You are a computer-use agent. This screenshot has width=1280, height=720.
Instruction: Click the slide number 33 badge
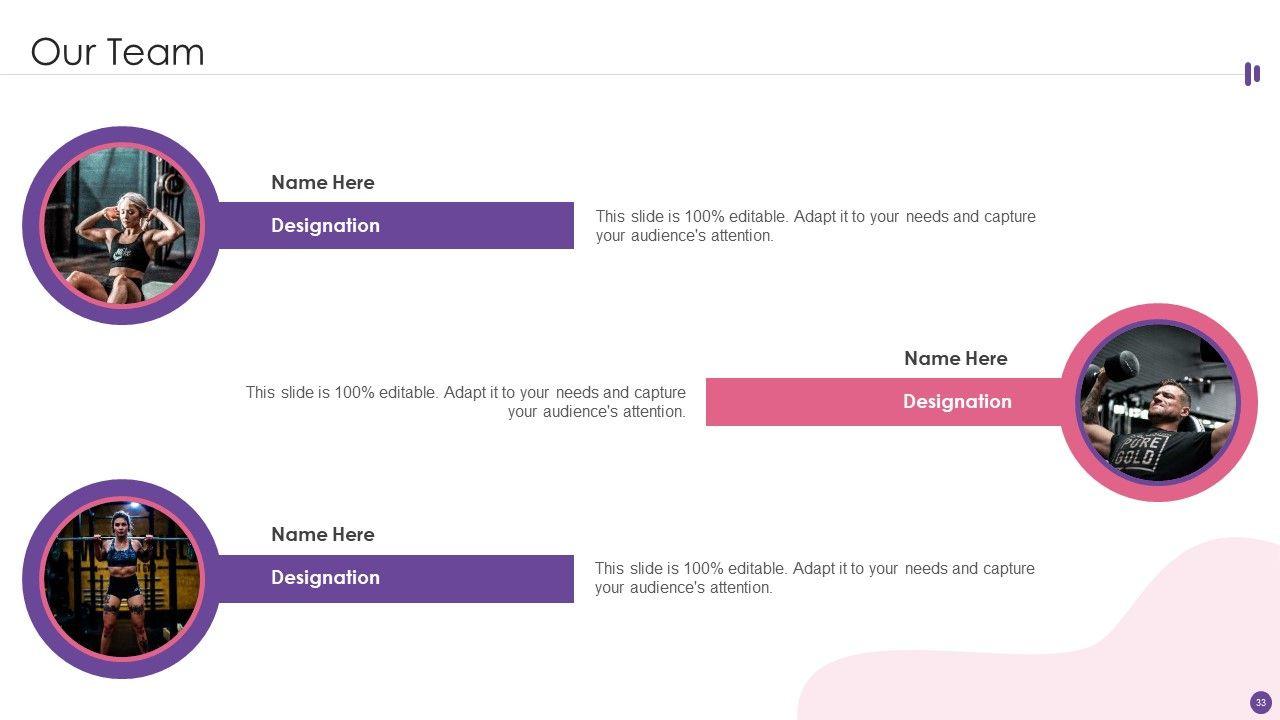(1260, 702)
